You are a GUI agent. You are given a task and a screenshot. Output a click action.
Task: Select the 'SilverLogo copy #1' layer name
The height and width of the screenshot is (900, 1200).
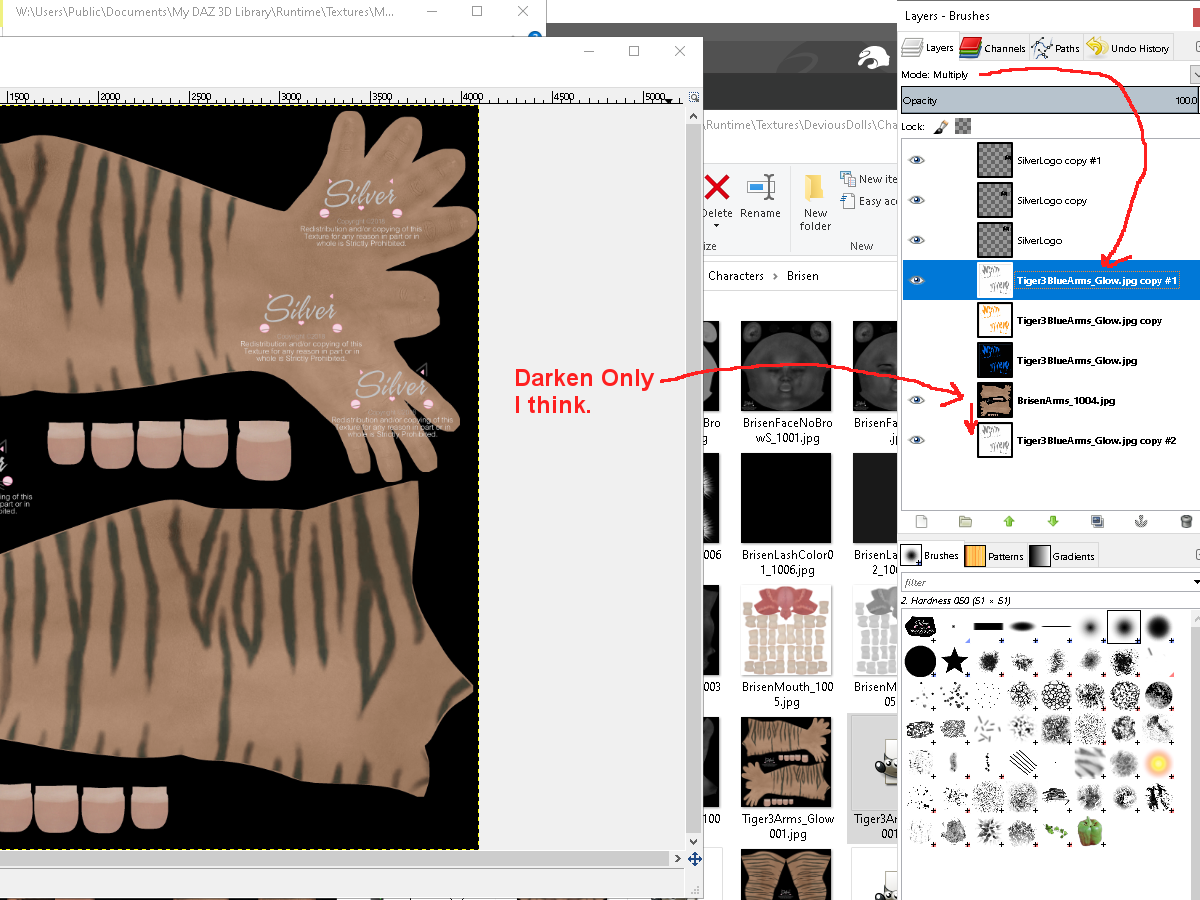click(1059, 160)
